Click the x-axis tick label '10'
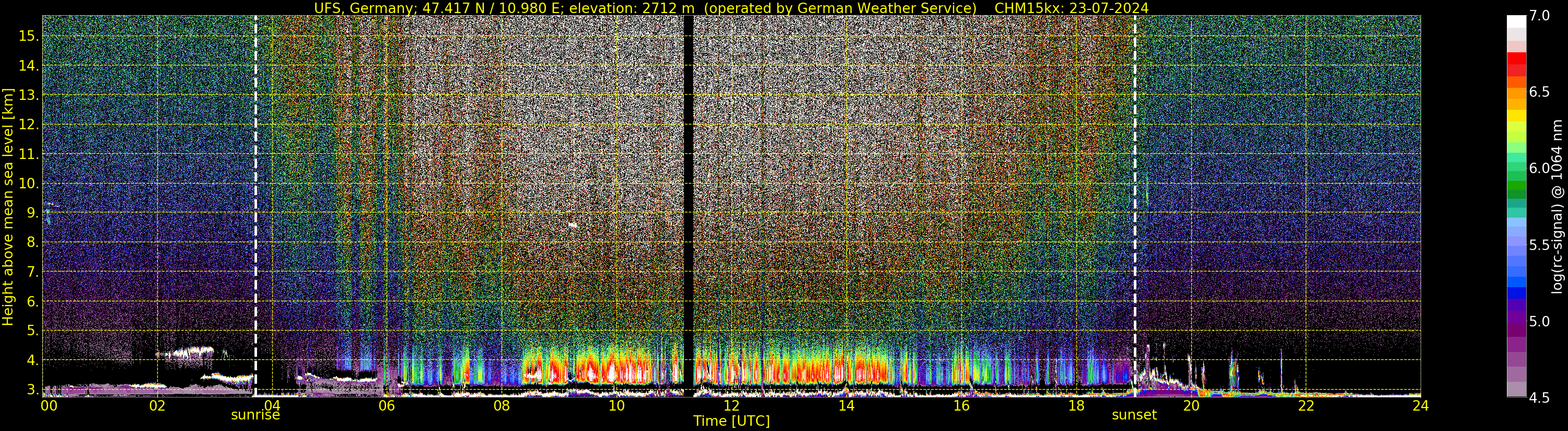This screenshot has width=1568, height=431. (x=616, y=406)
